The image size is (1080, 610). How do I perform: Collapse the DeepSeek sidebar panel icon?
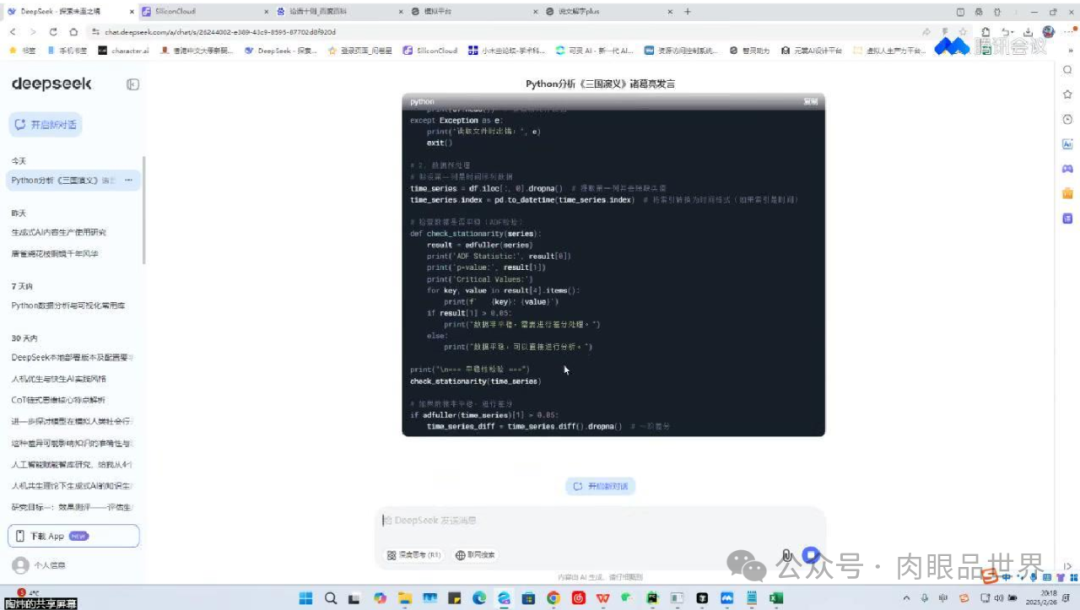[133, 84]
